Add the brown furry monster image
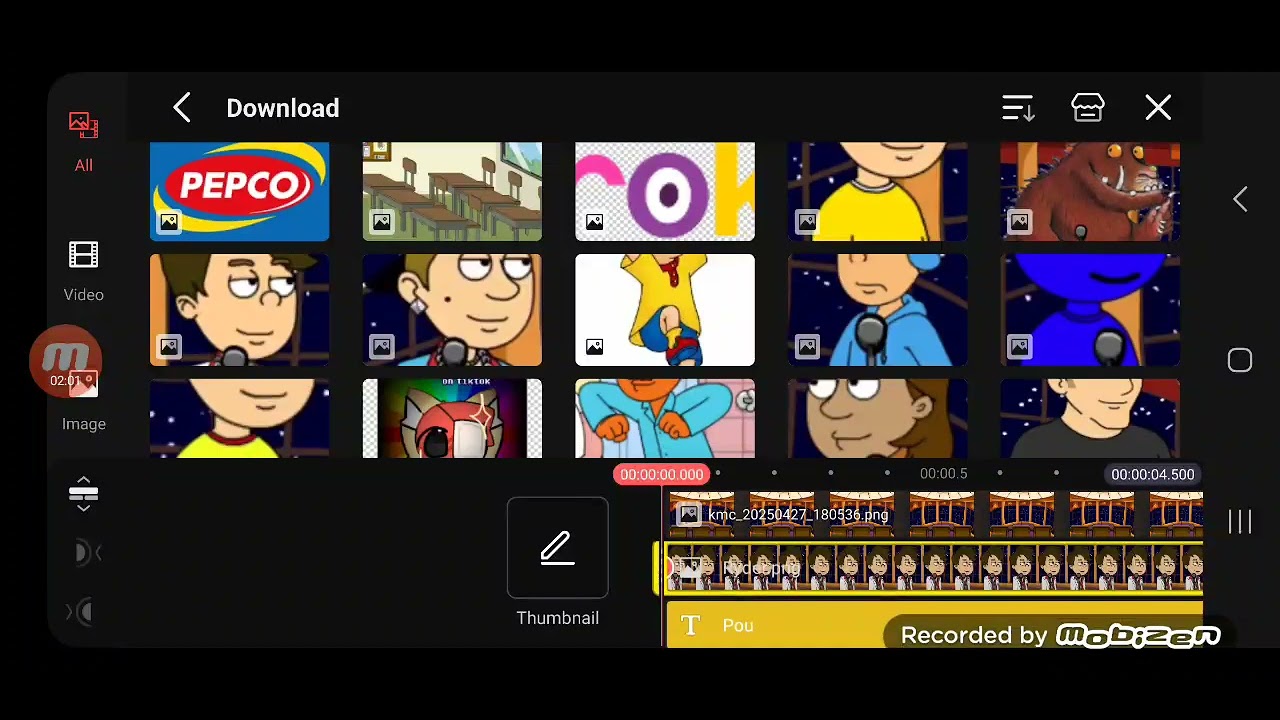Screen dimensions: 1280x720 tap(1090, 191)
